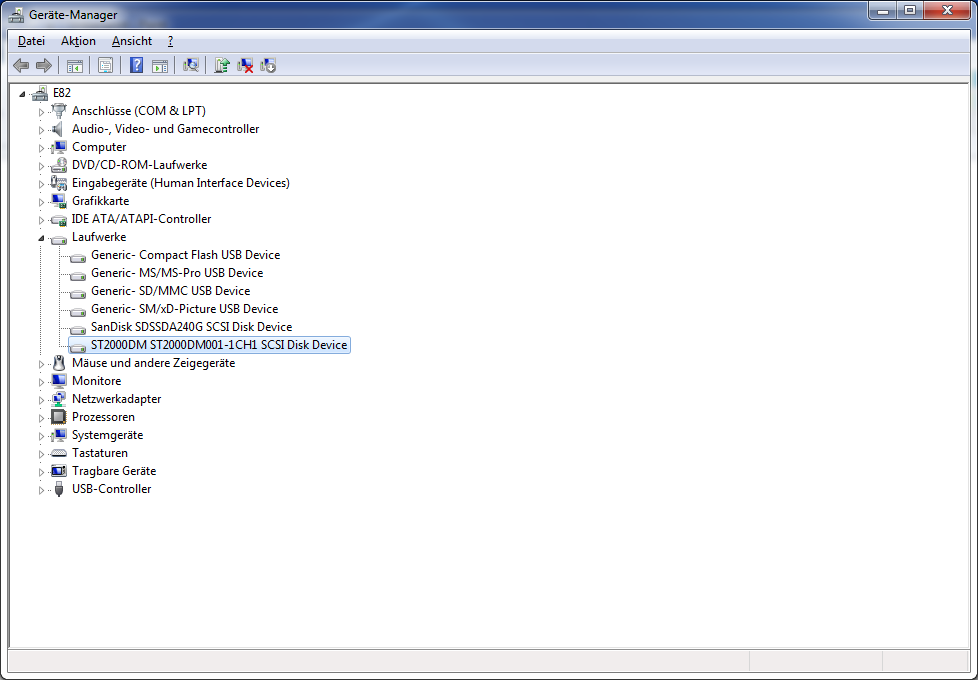Image resolution: width=978 pixels, height=680 pixels.
Task: Click the Geräte-Manager title bar icon
Action: coord(17,15)
